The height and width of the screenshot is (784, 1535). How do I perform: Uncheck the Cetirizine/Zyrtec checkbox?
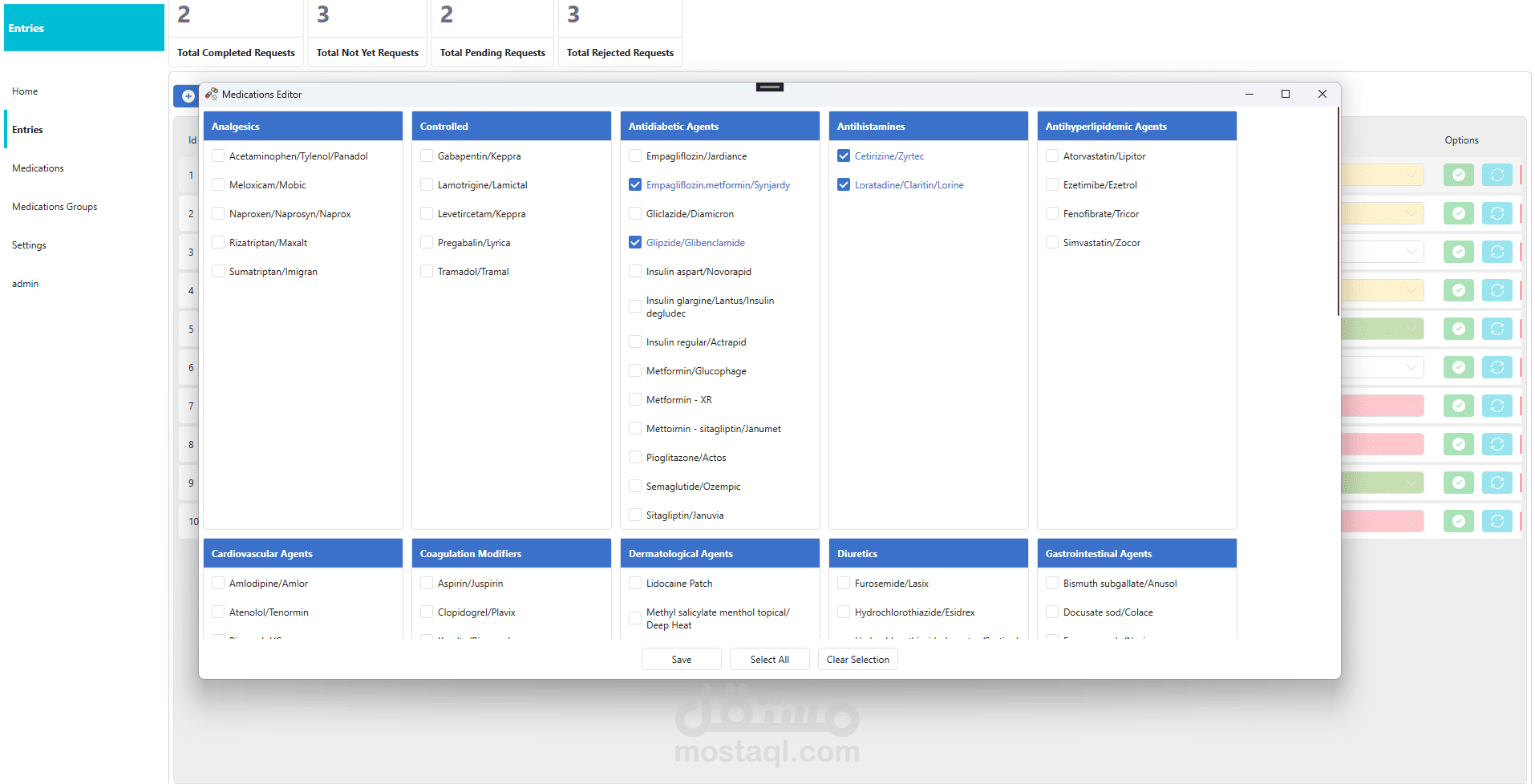click(844, 156)
